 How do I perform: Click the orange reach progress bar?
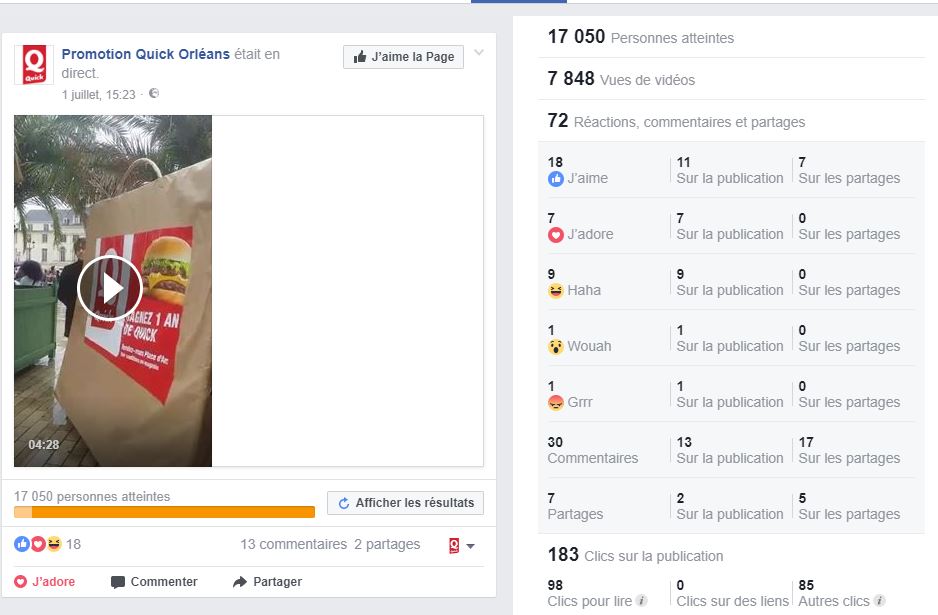pos(165,512)
